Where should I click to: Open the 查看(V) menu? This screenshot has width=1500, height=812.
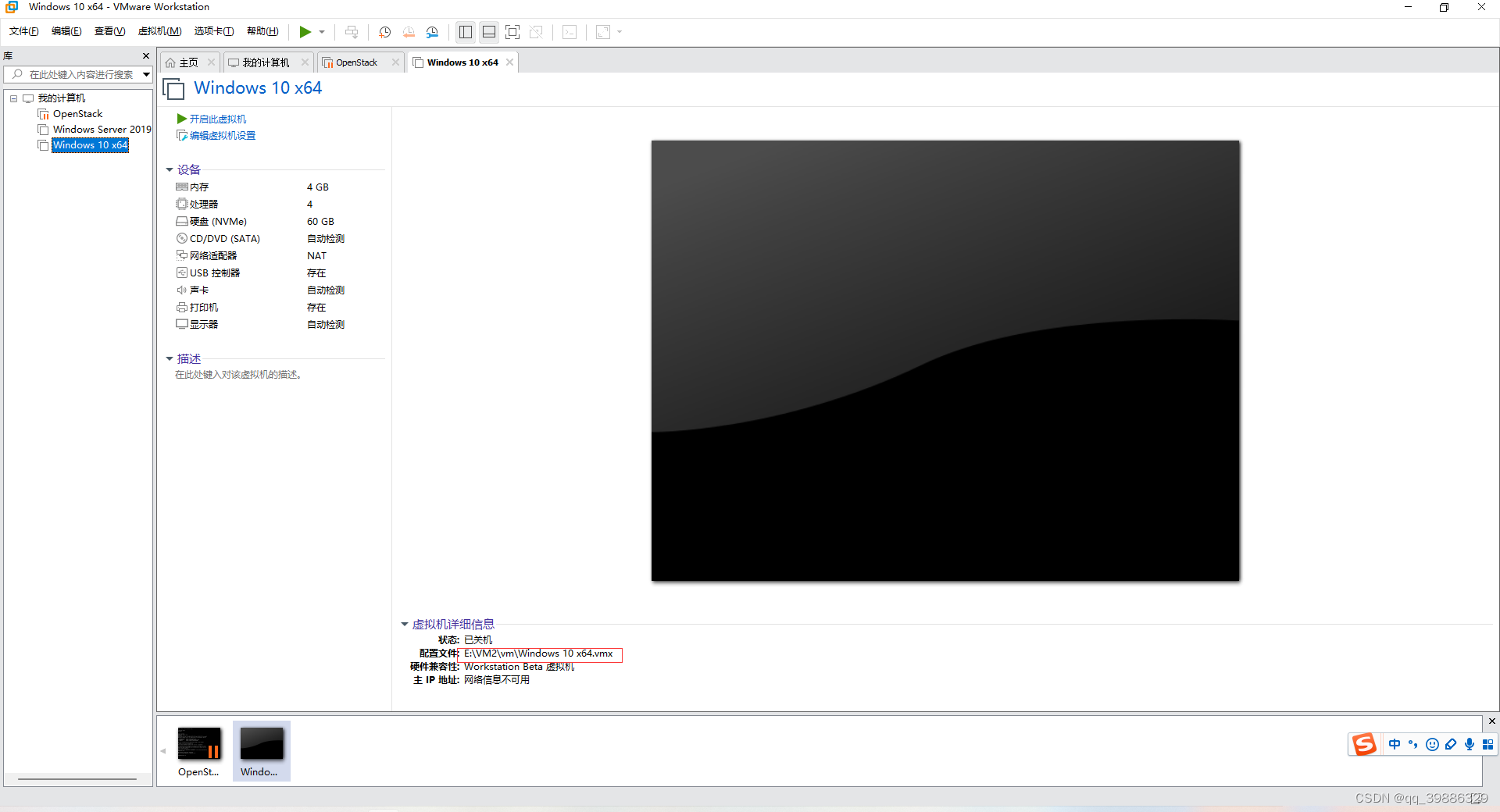(x=109, y=31)
